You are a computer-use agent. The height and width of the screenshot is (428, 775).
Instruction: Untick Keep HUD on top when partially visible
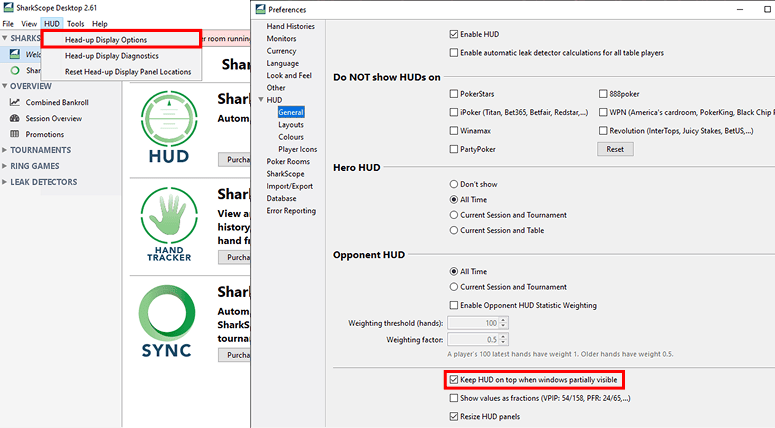pos(454,380)
